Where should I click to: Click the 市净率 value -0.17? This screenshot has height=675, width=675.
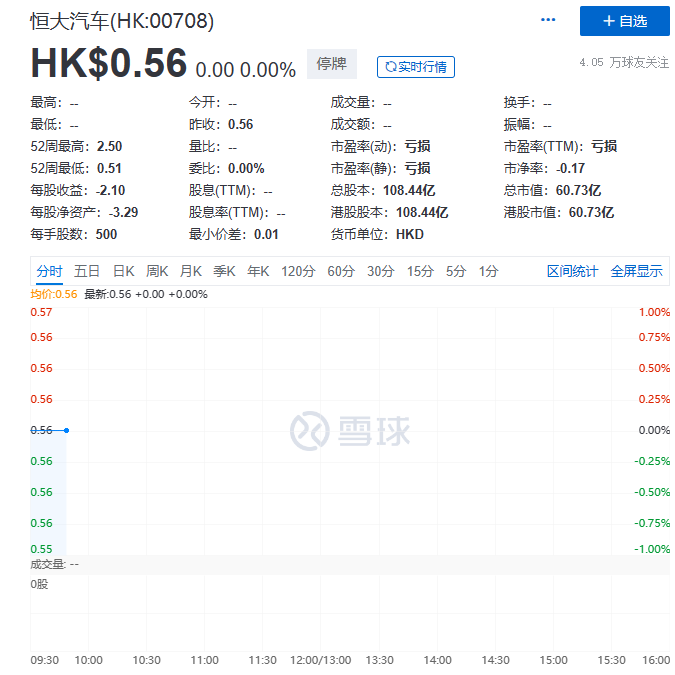coord(570,168)
